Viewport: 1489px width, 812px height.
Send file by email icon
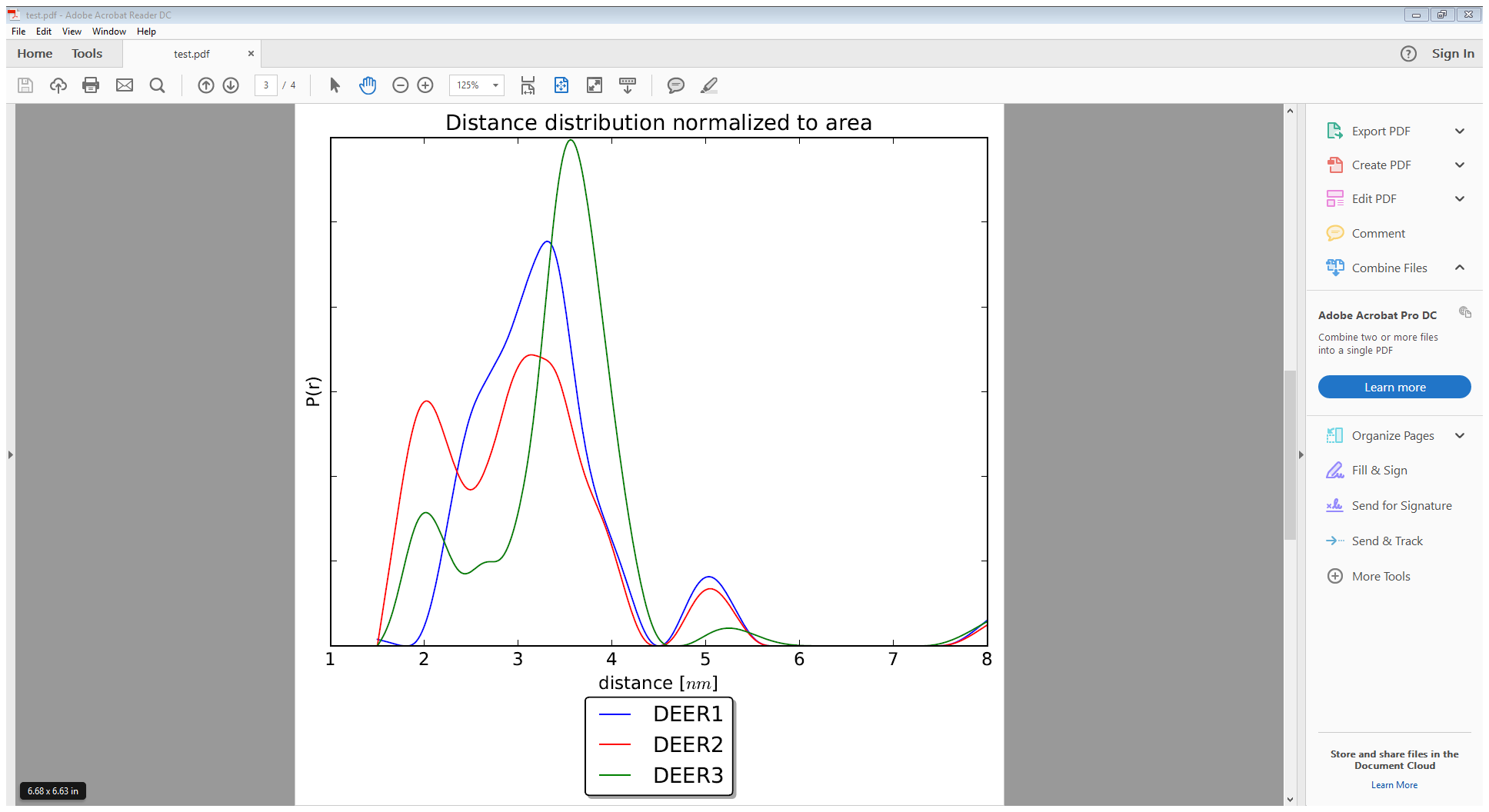(125, 85)
